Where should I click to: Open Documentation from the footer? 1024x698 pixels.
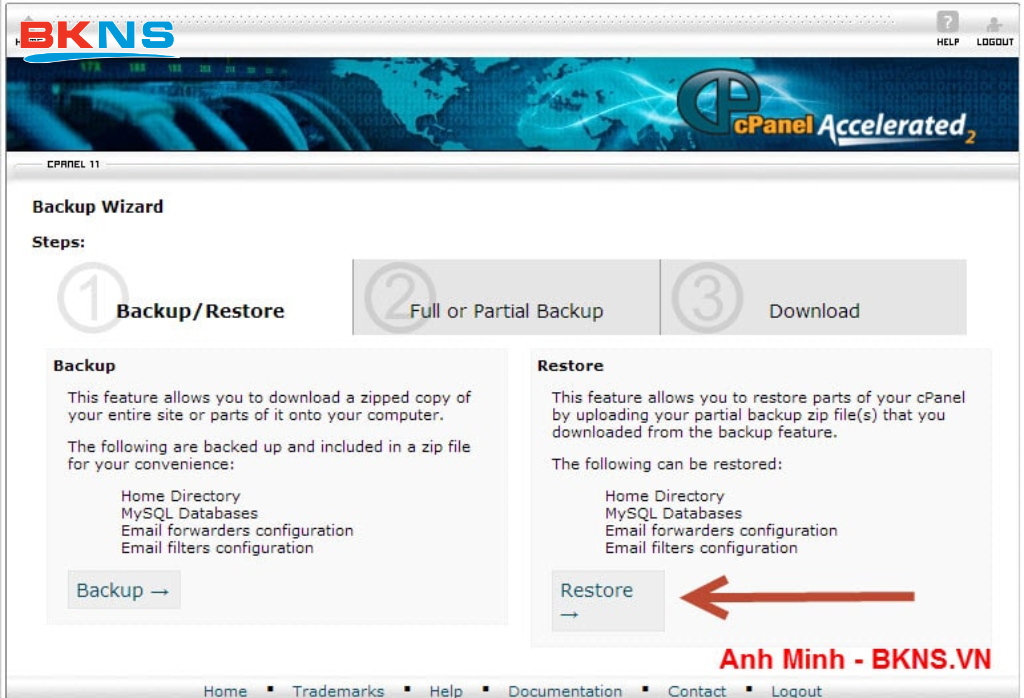(565, 690)
